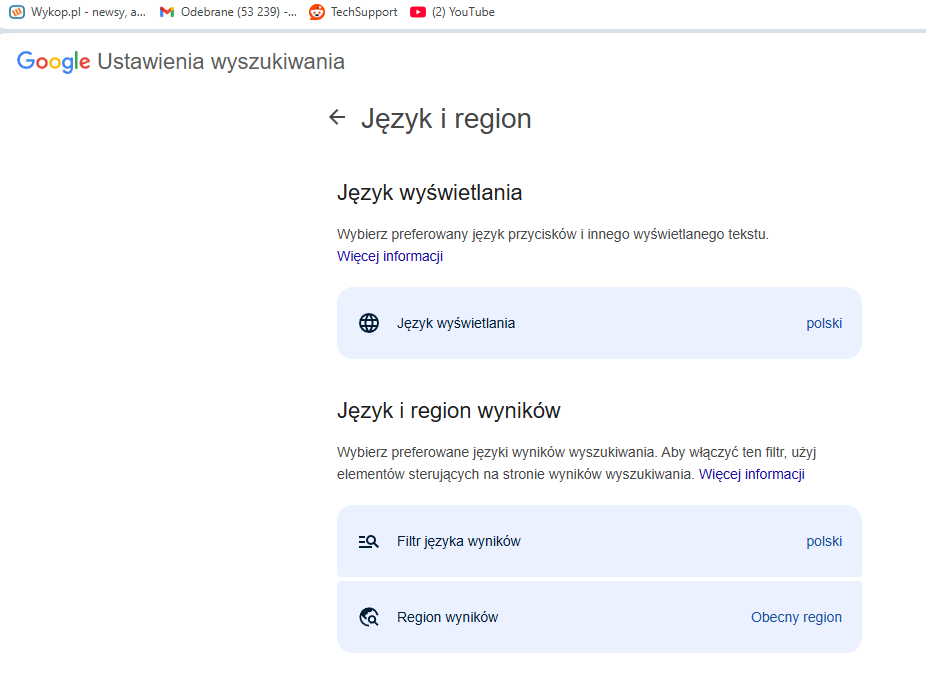This screenshot has width=926, height=696.
Task: Click the Google logo
Action: [x=54, y=62]
